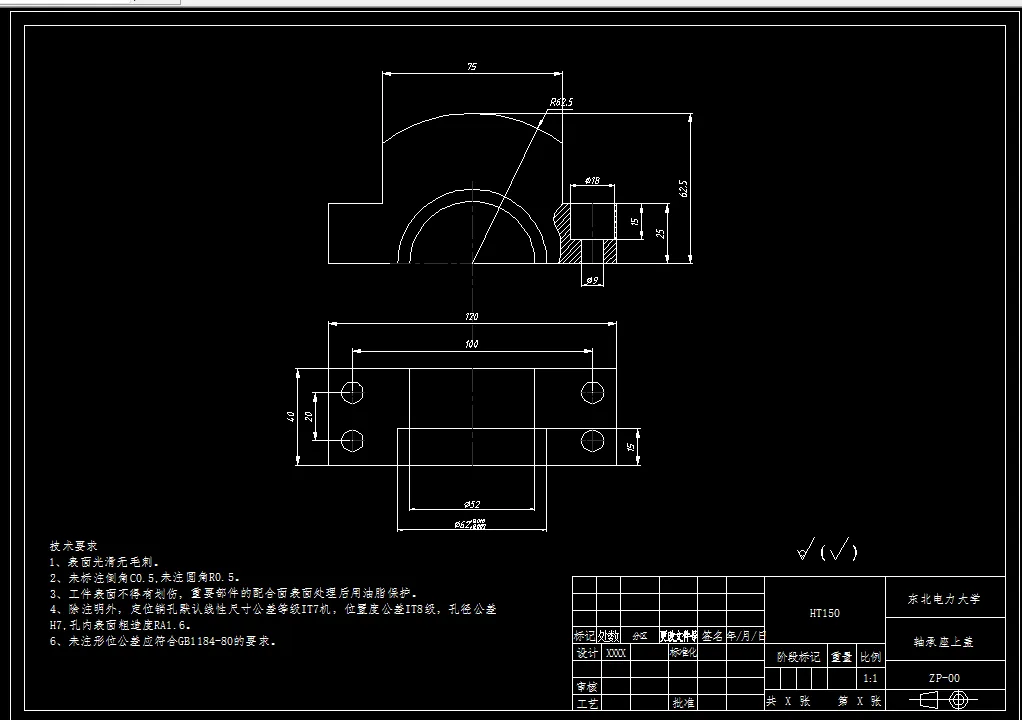Click the ø9 hole dimension text

[x=592, y=281]
